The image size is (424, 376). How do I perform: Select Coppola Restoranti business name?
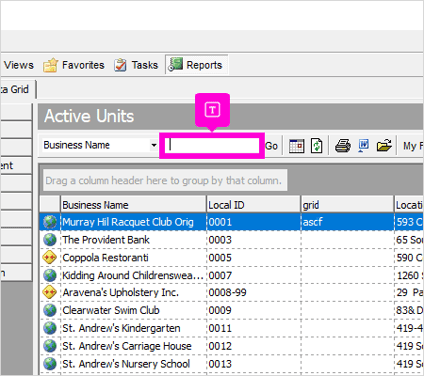(105, 258)
